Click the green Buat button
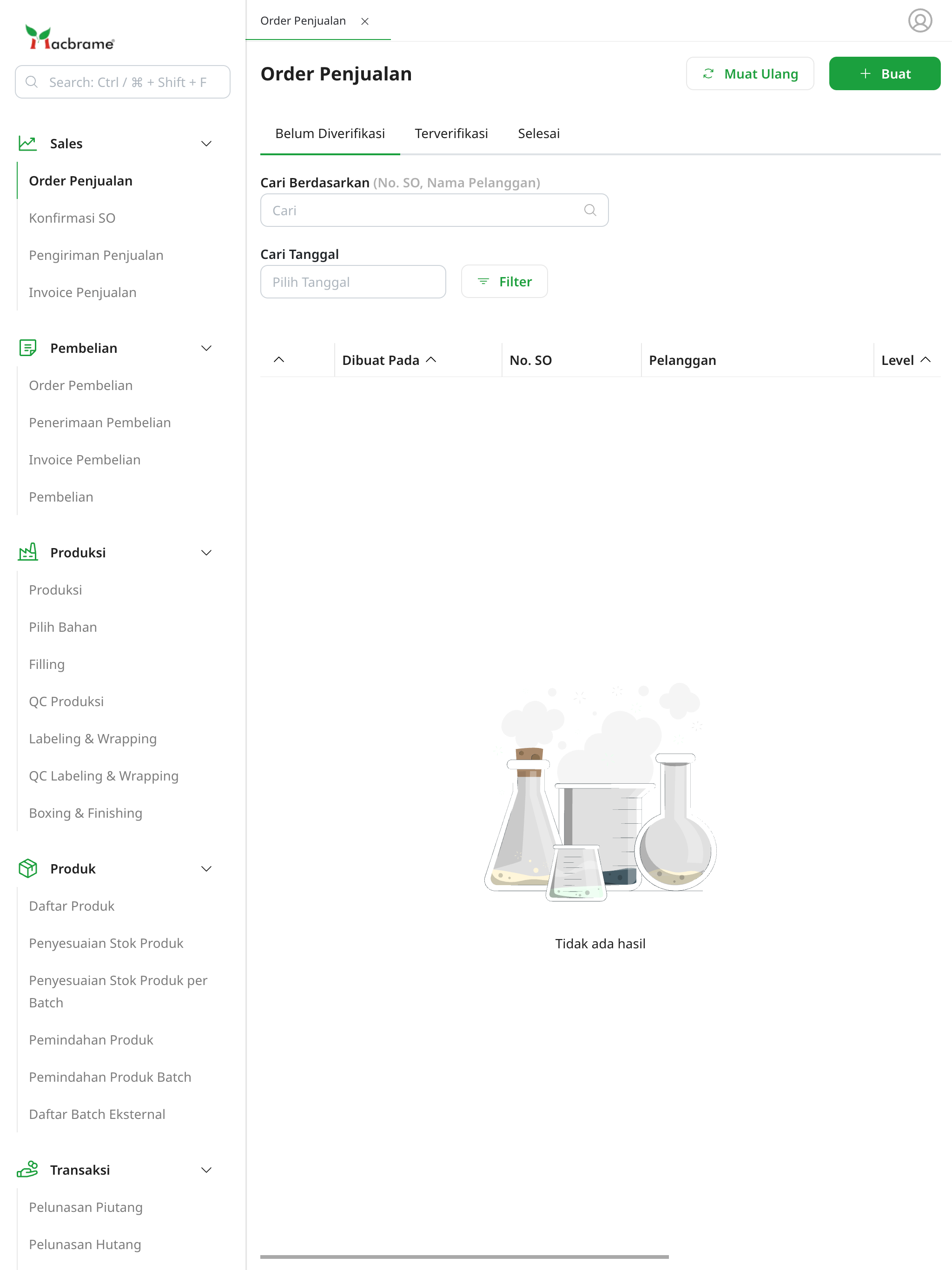Screen dimensions: 952x1270 (884, 73)
